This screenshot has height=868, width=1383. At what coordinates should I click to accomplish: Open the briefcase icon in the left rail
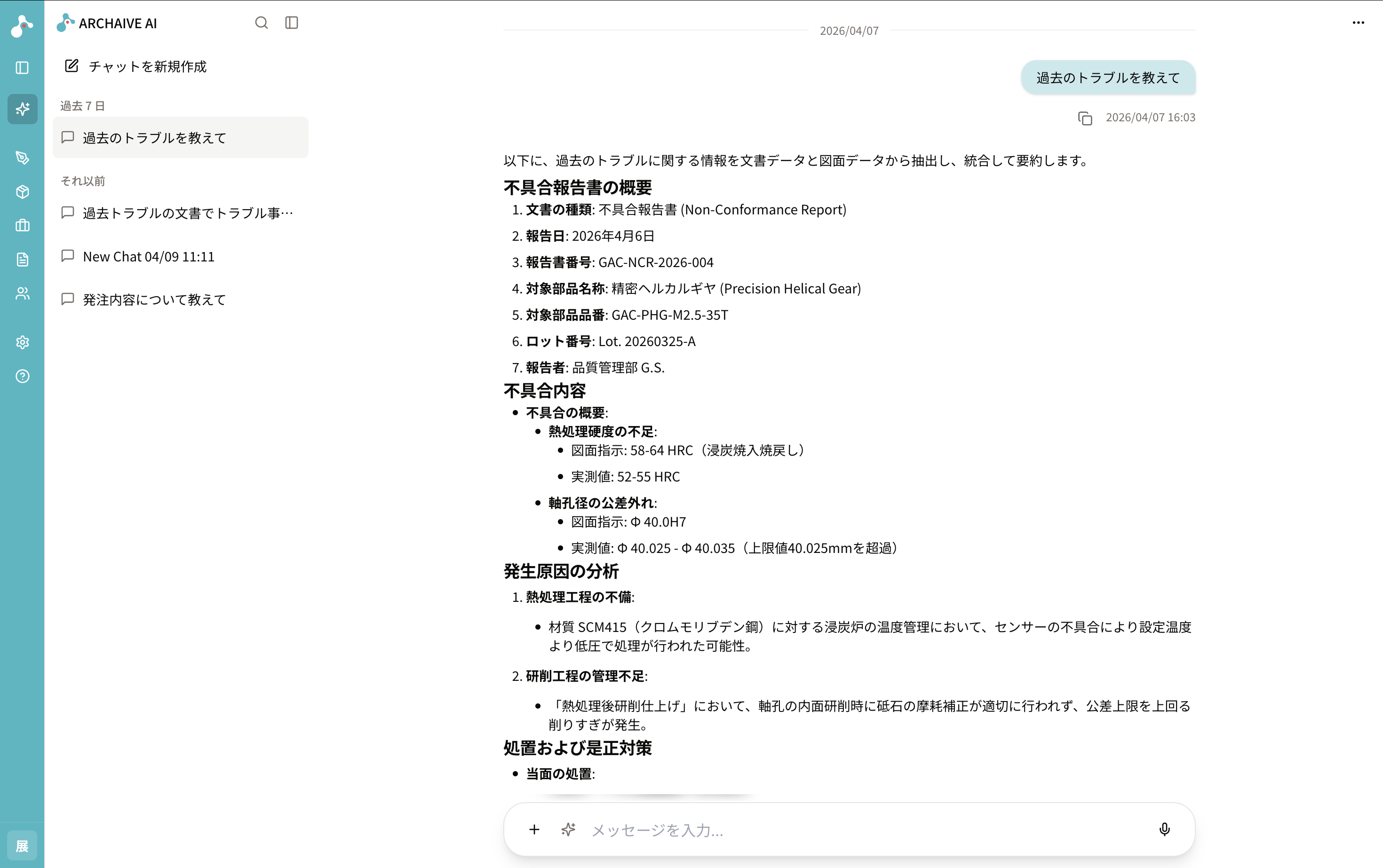click(23, 226)
